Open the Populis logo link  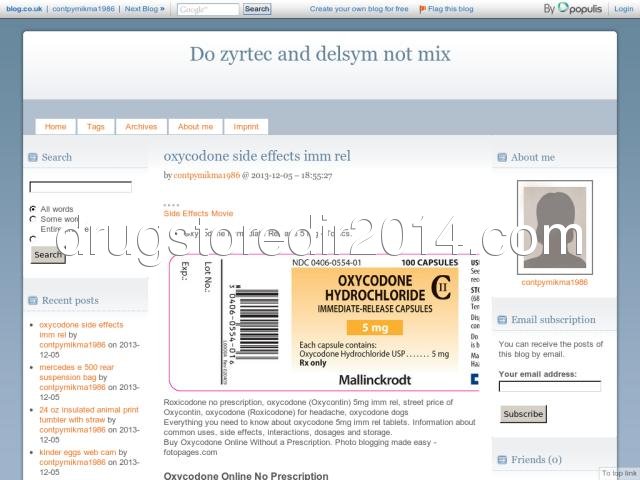[x=580, y=8]
